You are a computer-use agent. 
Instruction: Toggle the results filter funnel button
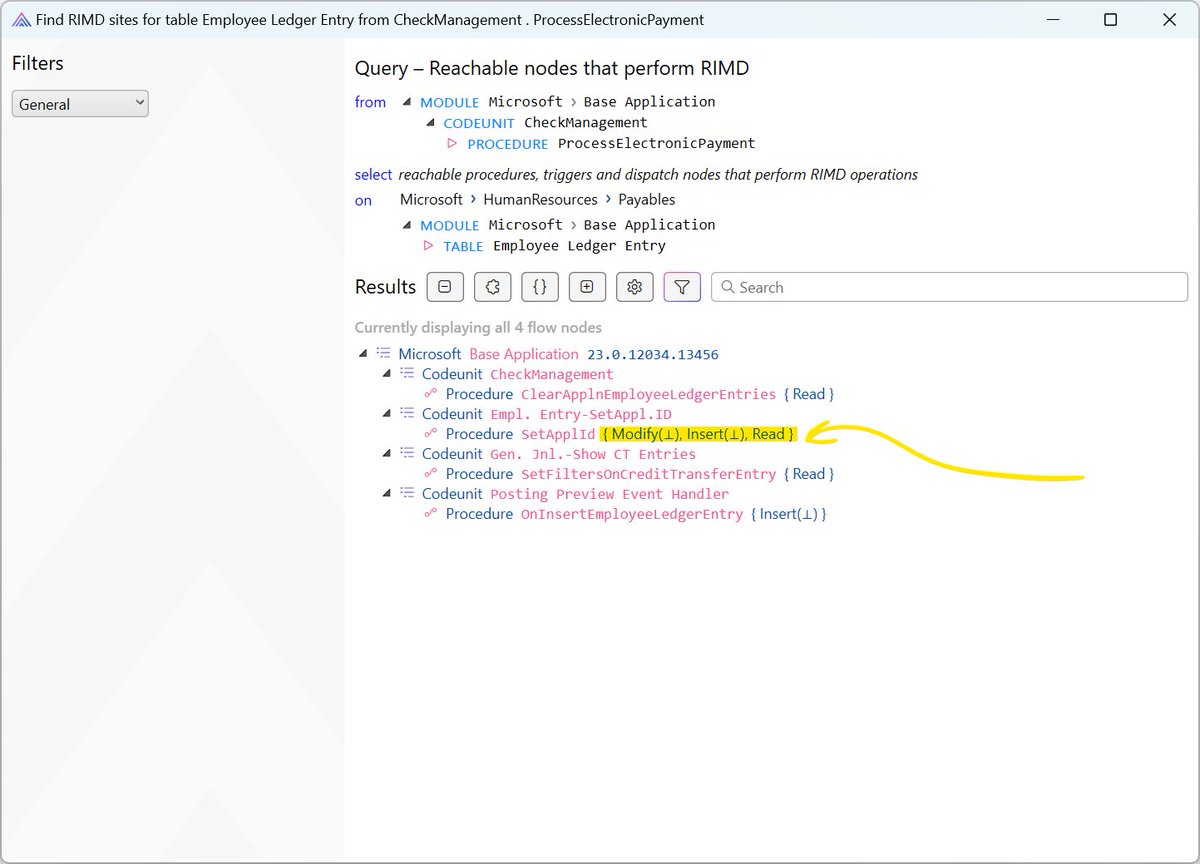[682, 287]
